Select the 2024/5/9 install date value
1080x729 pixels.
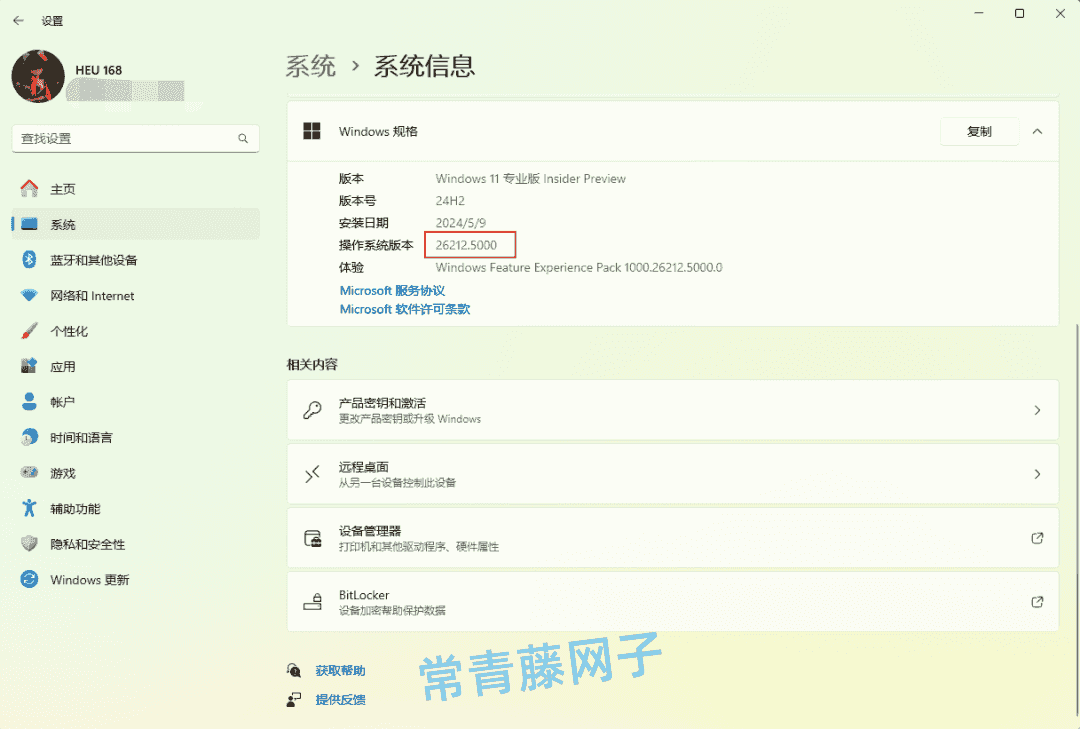[x=460, y=223]
